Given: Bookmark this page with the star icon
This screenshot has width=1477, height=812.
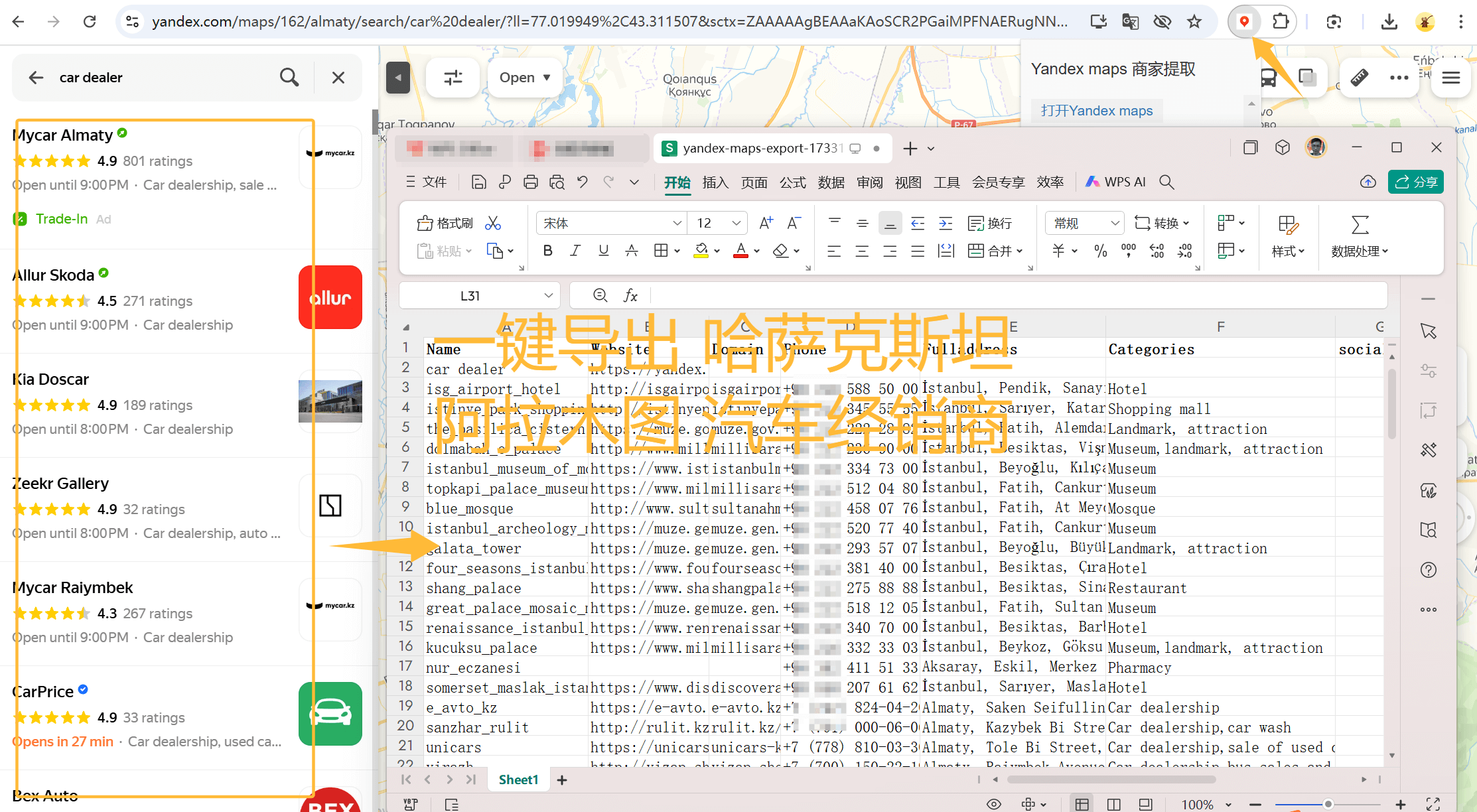Looking at the screenshot, I should pos(1194,22).
